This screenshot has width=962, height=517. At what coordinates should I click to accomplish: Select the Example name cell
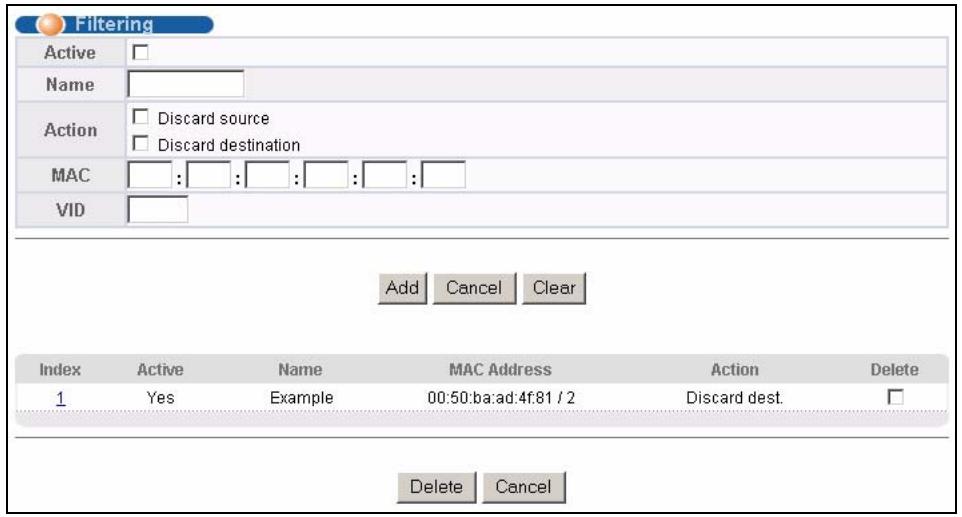(301, 398)
